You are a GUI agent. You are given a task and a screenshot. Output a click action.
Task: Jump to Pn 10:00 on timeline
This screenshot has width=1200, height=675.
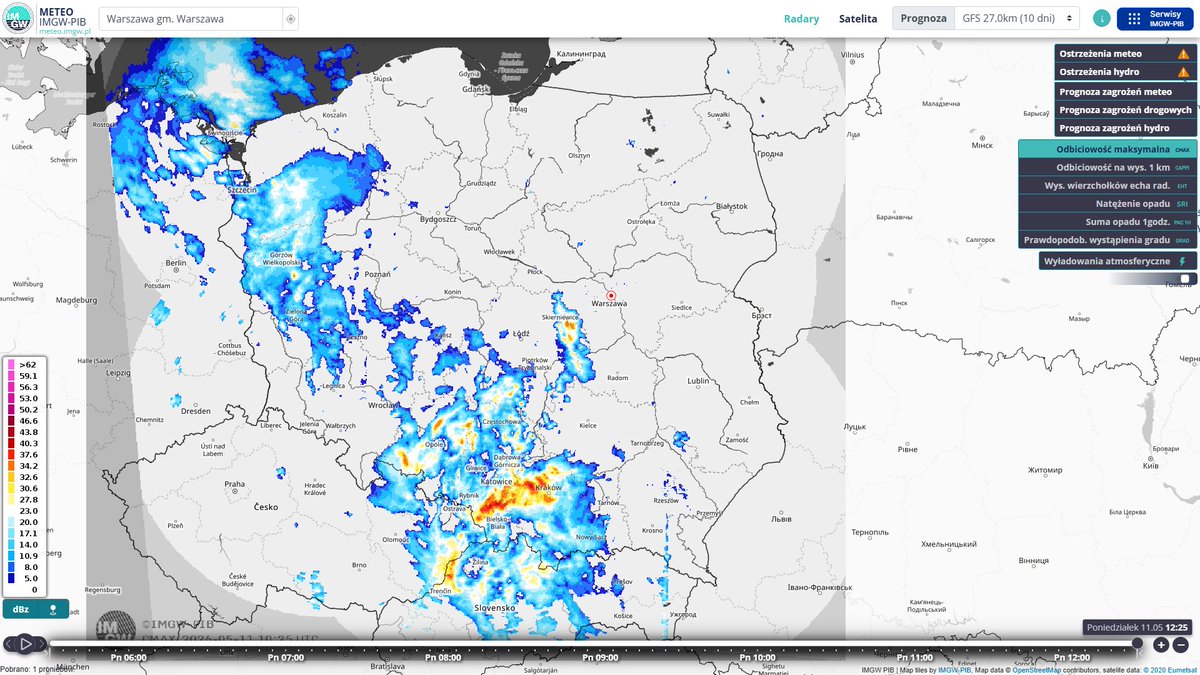[x=758, y=658]
